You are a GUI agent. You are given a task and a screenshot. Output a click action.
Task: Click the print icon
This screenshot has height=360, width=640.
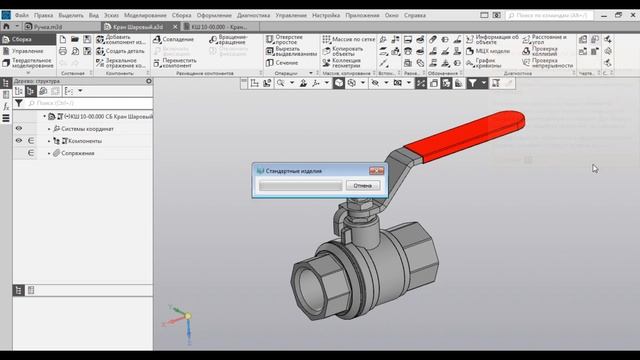62,51
